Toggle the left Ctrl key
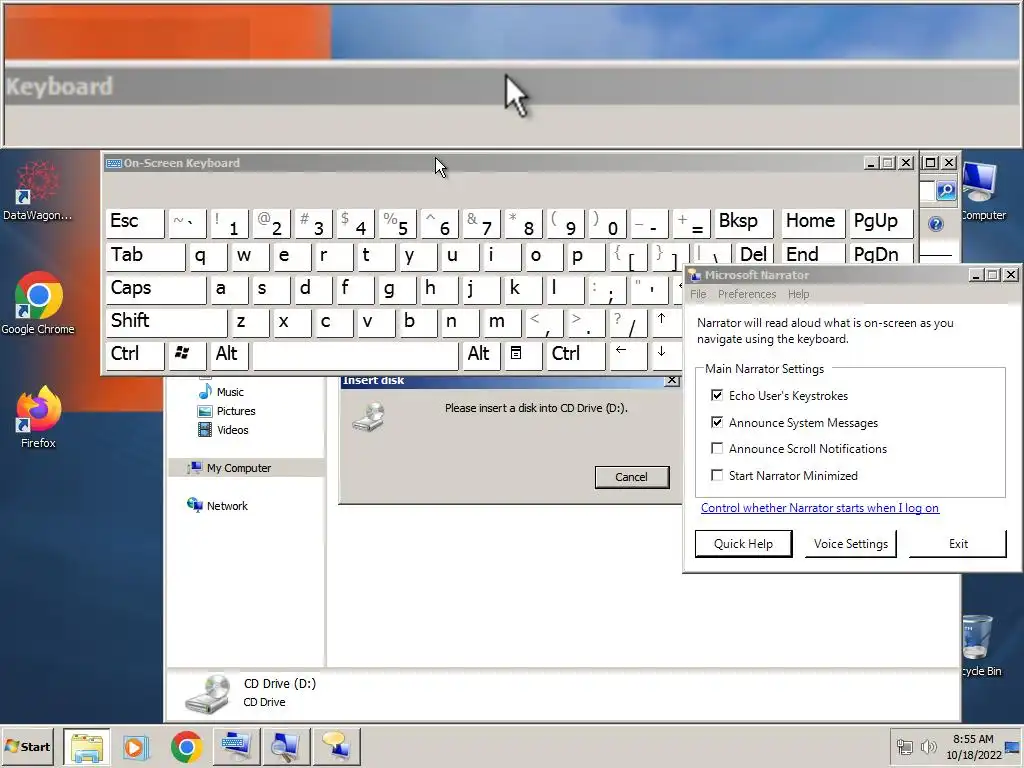The height and width of the screenshot is (768, 1024). tap(135, 355)
